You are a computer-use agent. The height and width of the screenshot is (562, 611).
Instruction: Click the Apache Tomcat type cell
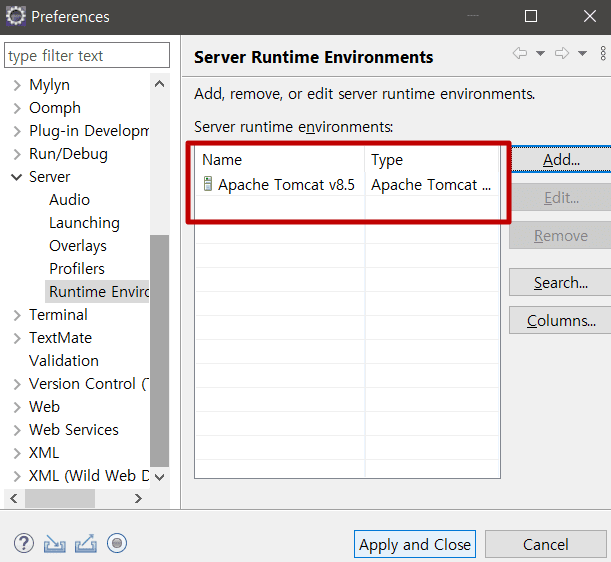click(x=432, y=184)
